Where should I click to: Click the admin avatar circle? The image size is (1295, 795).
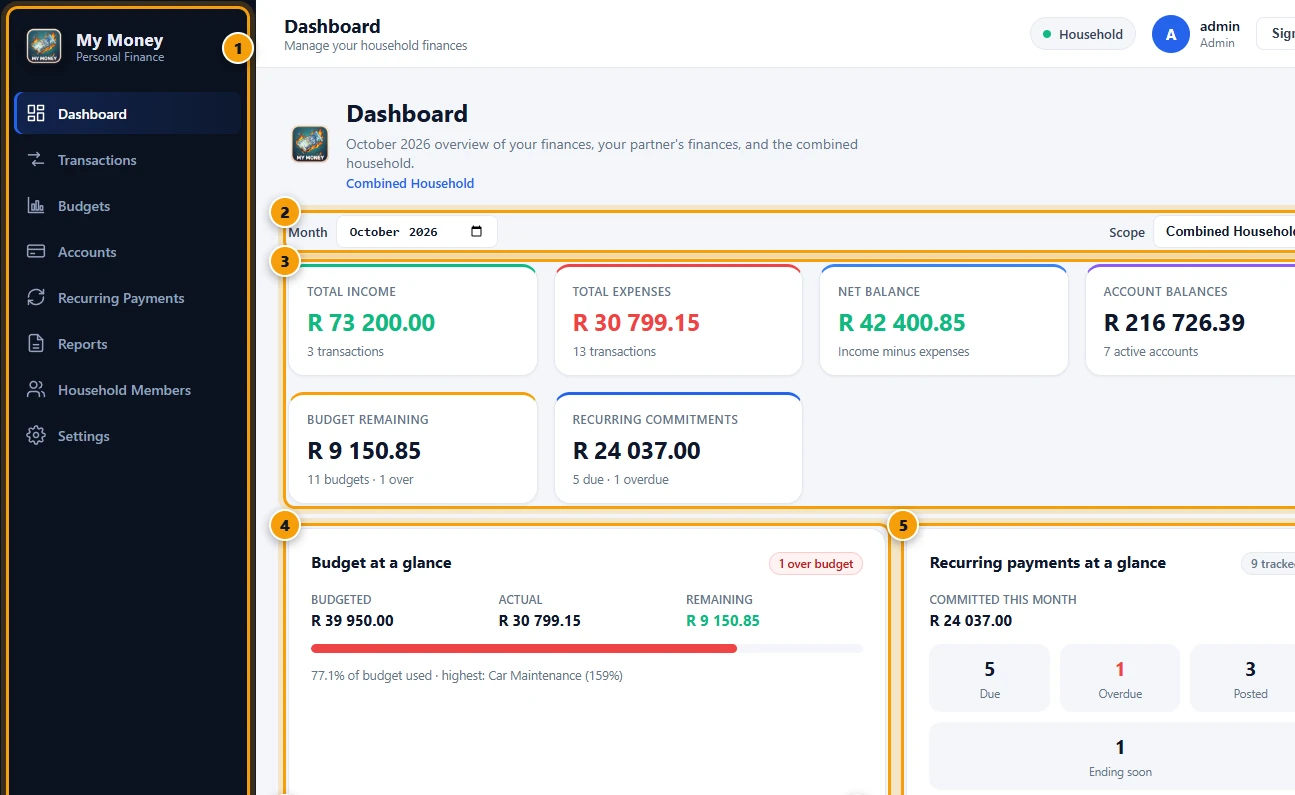(1171, 34)
